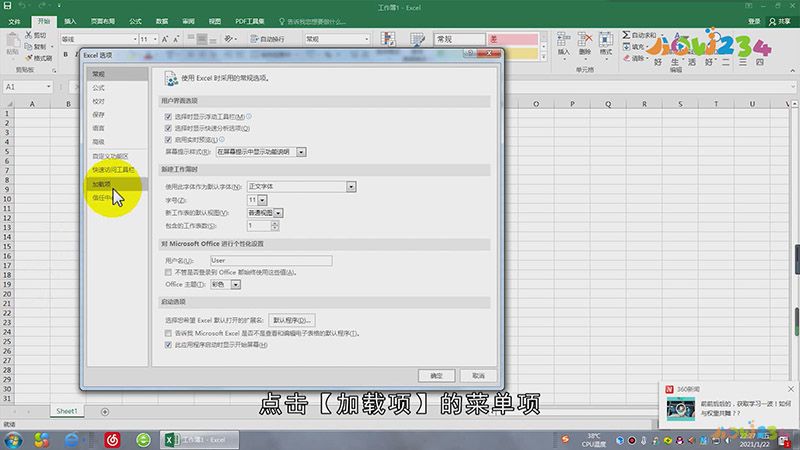Click the Windows Start orb

(13, 440)
